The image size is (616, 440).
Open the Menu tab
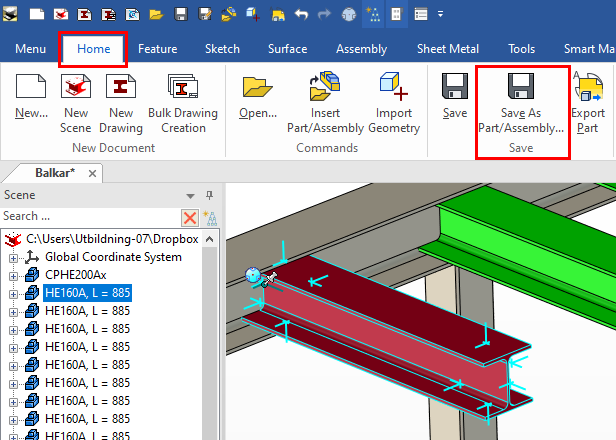(x=30, y=49)
